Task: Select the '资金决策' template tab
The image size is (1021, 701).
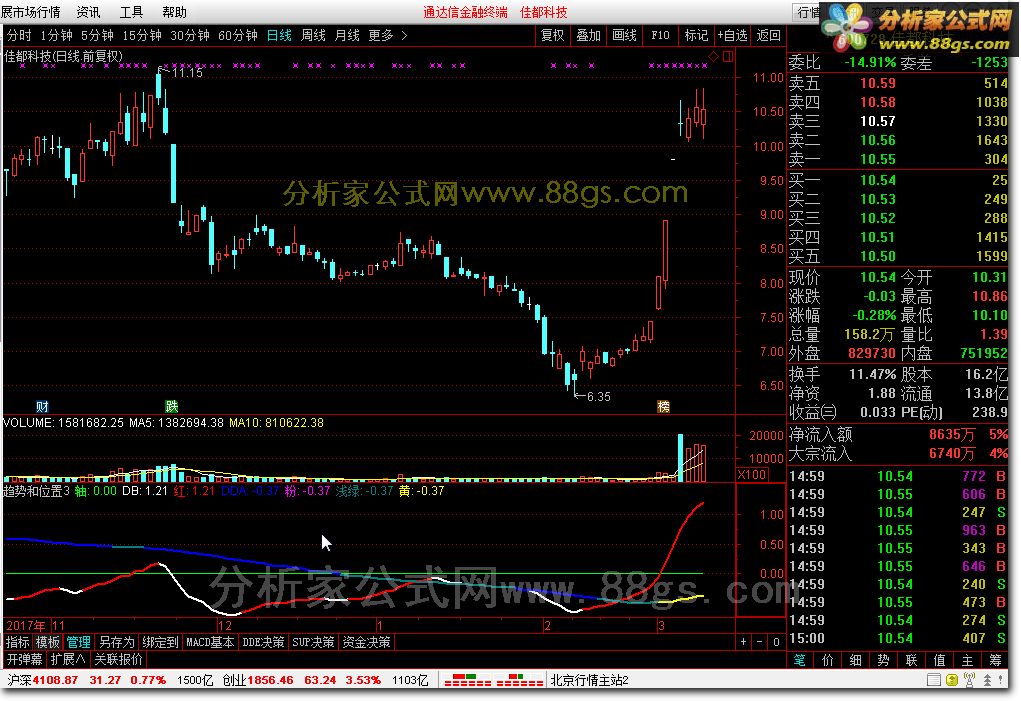Action: [367, 642]
